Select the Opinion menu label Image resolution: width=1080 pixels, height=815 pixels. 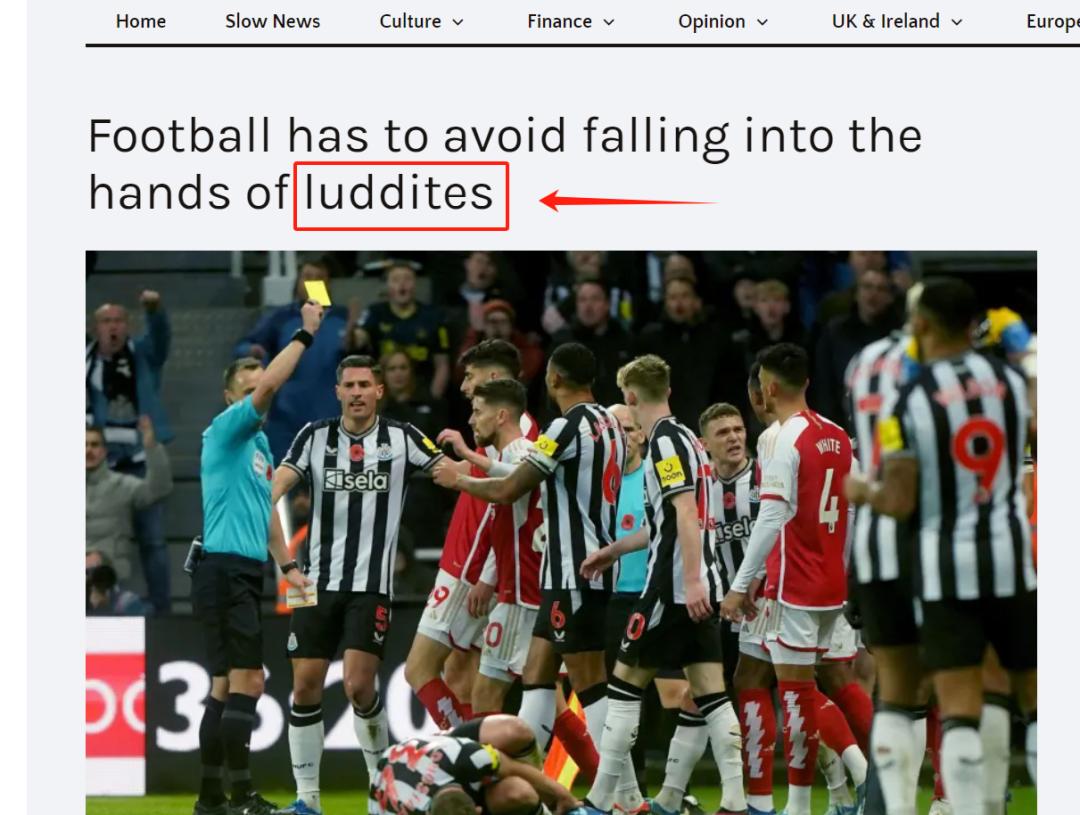(712, 21)
